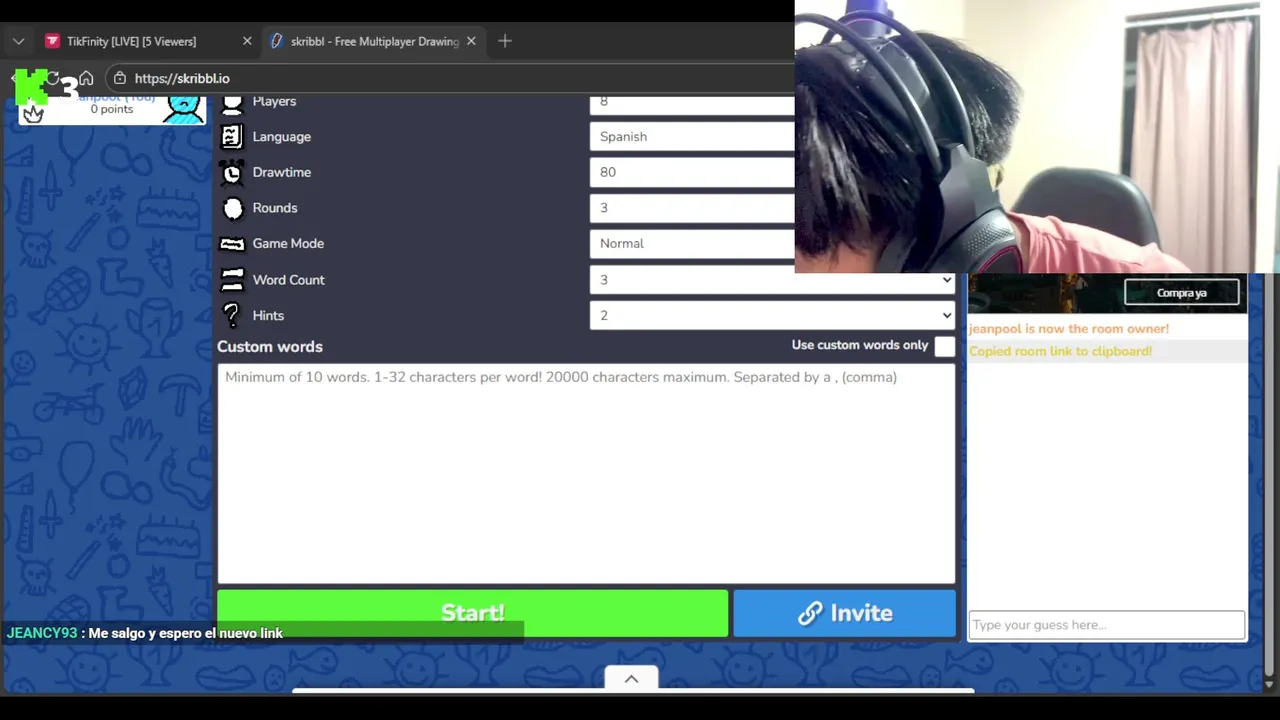Click the guess input field in chat
Image resolution: width=1280 pixels, height=720 pixels.
[1107, 625]
